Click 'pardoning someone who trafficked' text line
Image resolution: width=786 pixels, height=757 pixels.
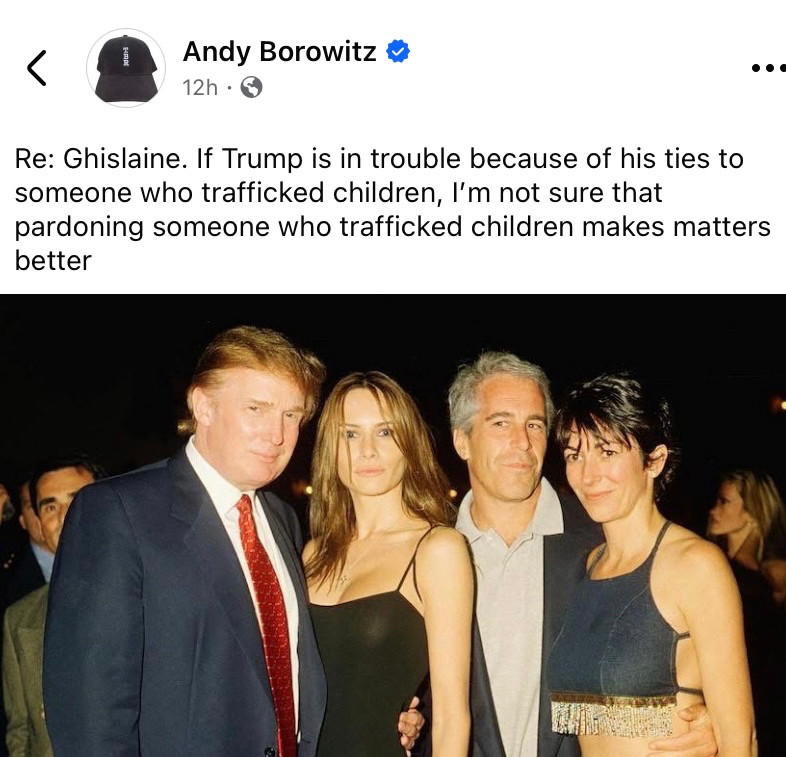pos(238,228)
